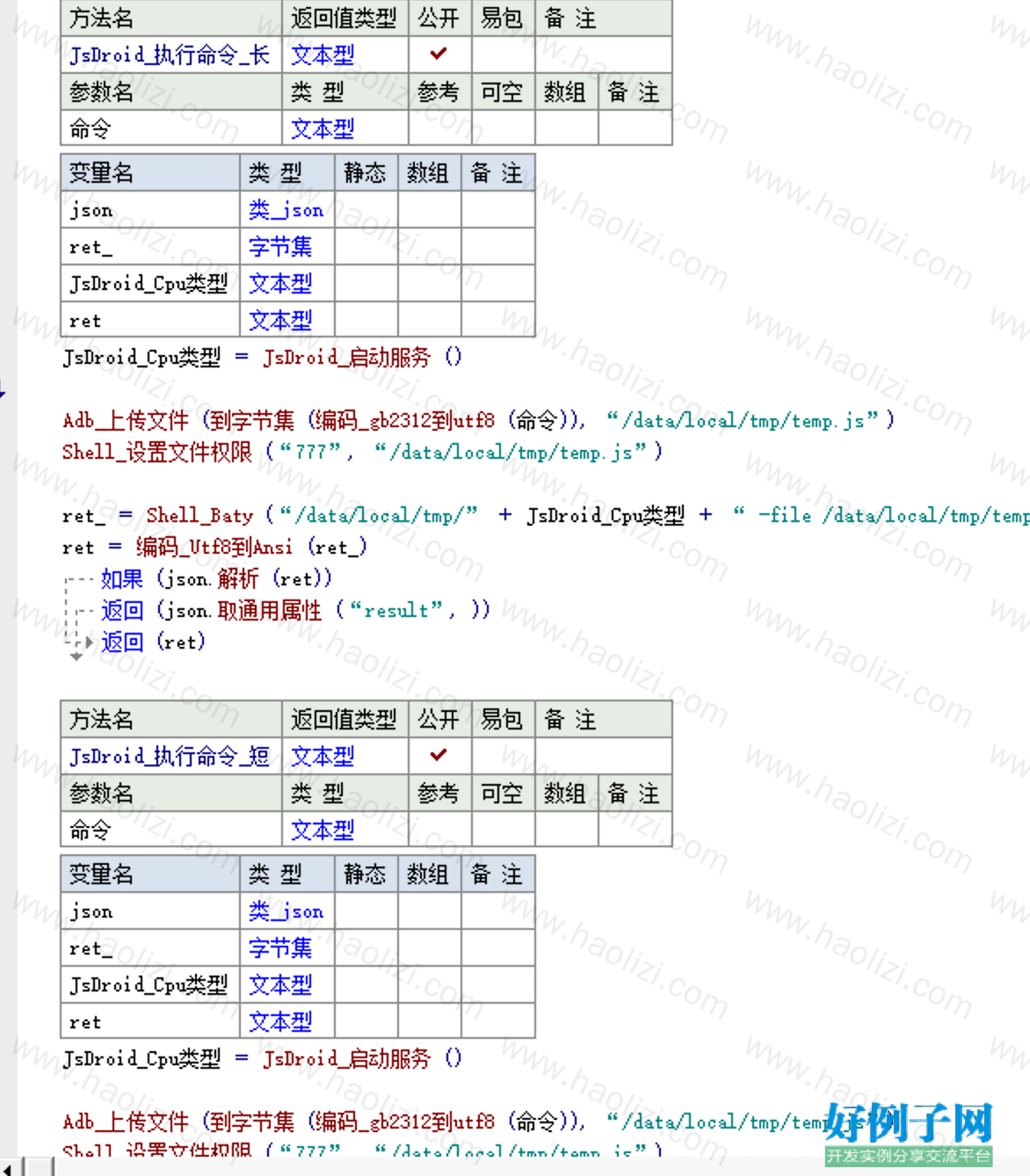The image size is (1030, 1176).
Task: Click 如果 keyword before json.解析
Action: (x=122, y=579)
